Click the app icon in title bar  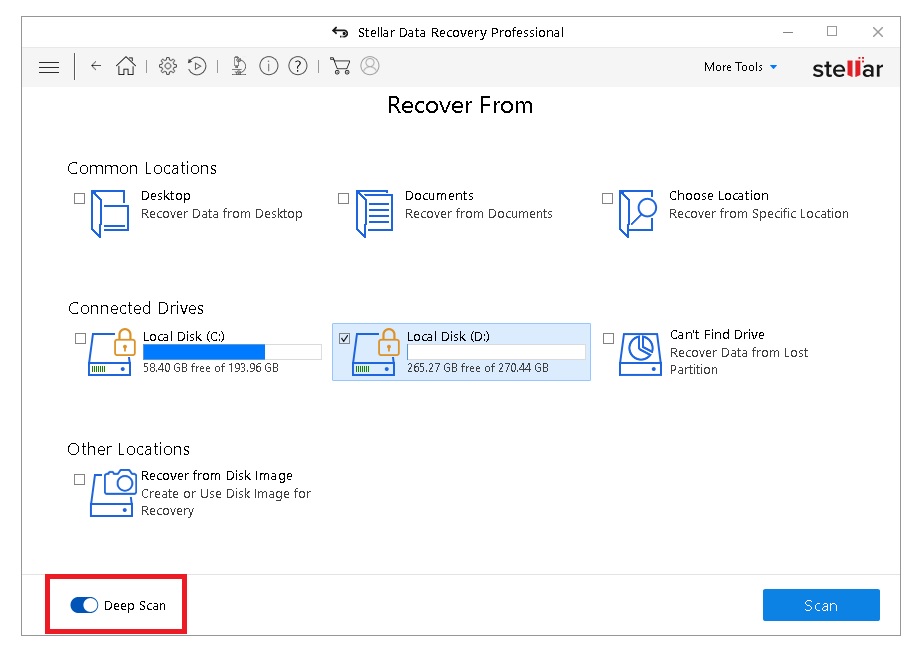340,32
